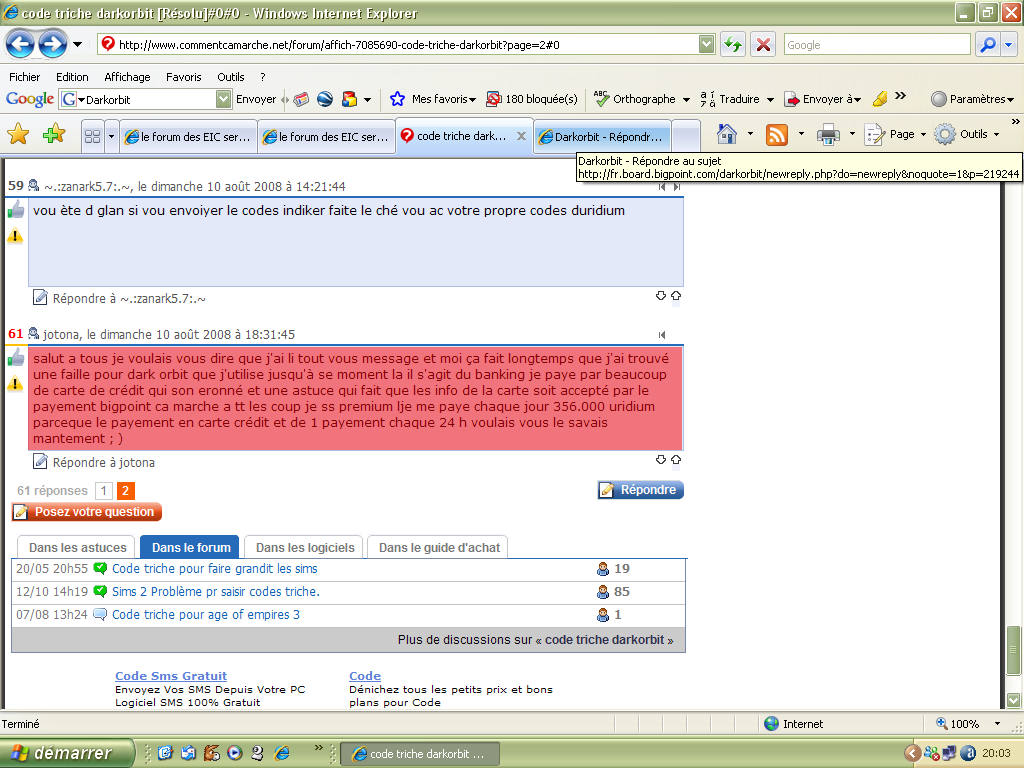Report post 59 with the warning icon
This screenshot has height=768, width=1024.
point(15,236)
